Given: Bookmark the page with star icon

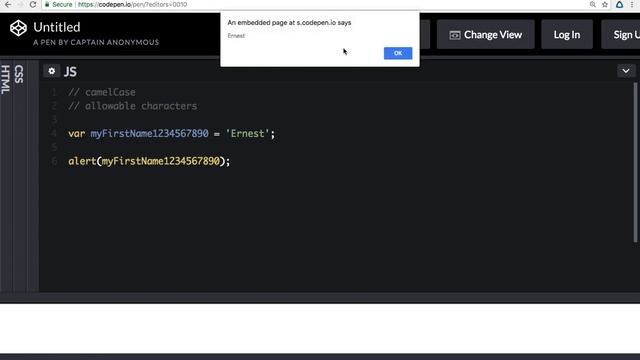Looking at the screenshot, I should [605, 4].
